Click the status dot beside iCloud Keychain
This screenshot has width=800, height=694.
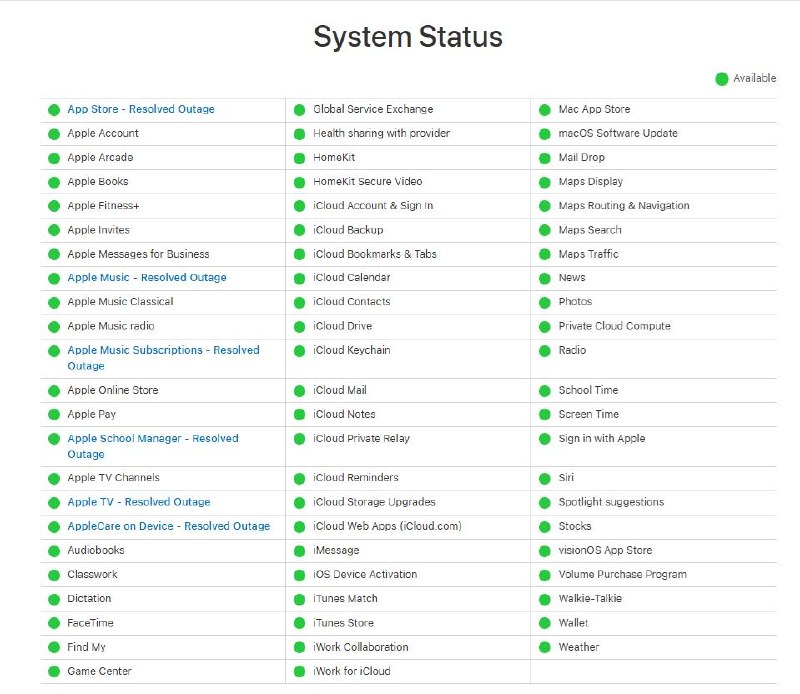click(299, 351)
